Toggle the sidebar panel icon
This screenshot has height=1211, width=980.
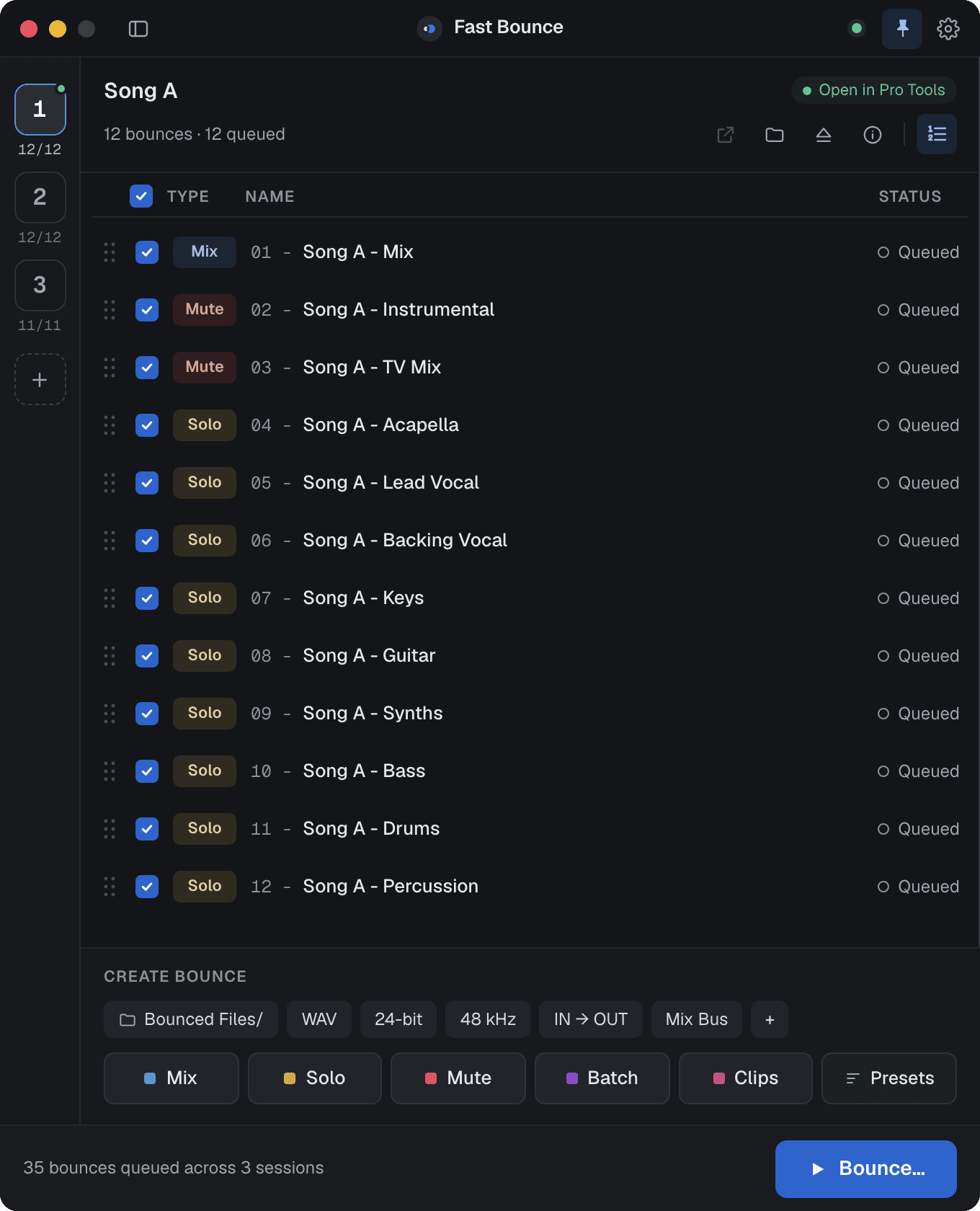(138, 29)
